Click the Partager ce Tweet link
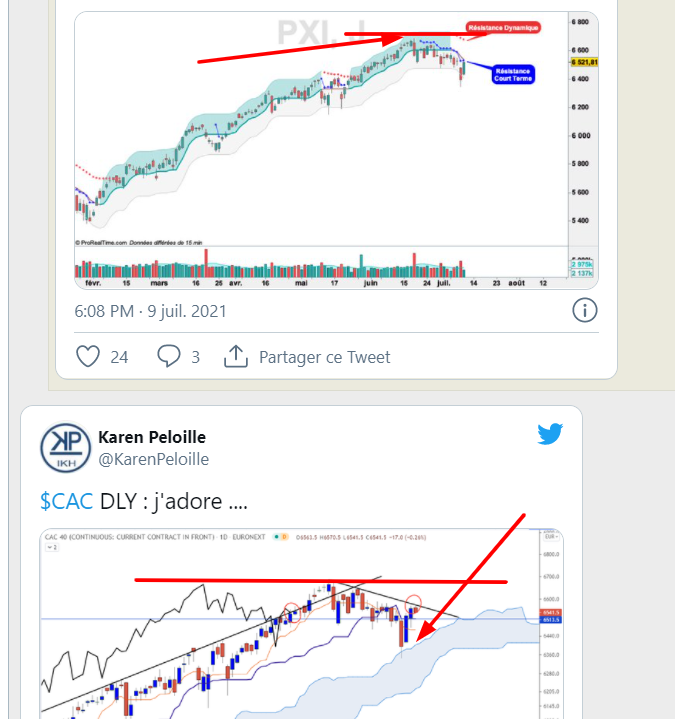The width and height of the screenshot is (675, 719). click(324, 357)
